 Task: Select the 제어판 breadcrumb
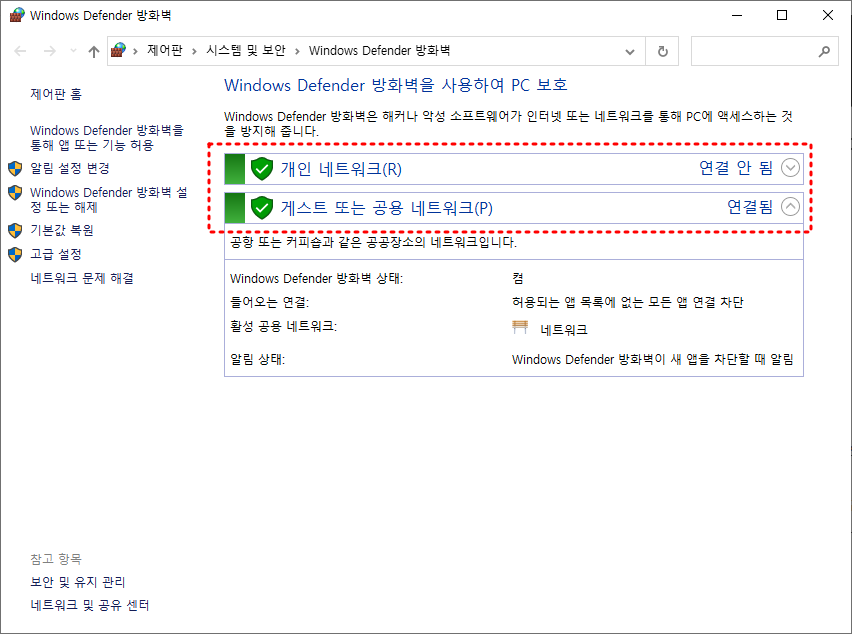[165, 51]
